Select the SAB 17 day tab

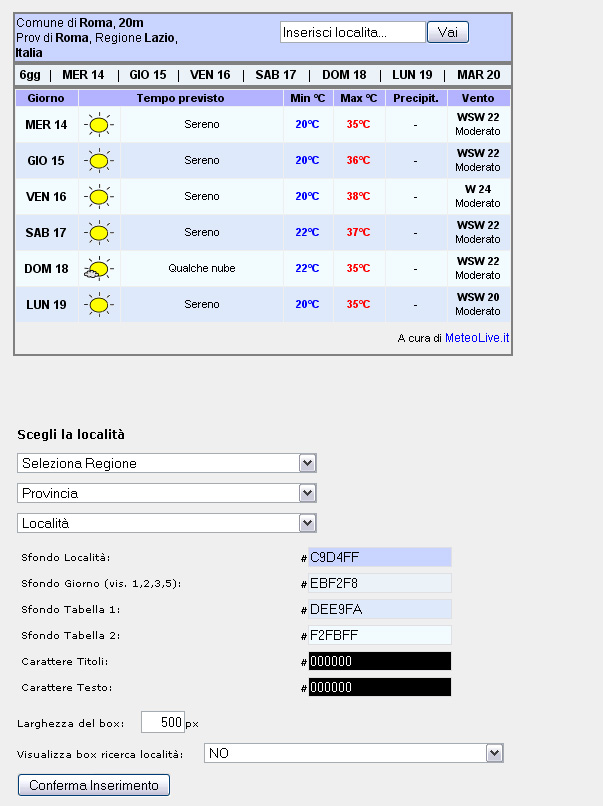[x=276, y=75]
